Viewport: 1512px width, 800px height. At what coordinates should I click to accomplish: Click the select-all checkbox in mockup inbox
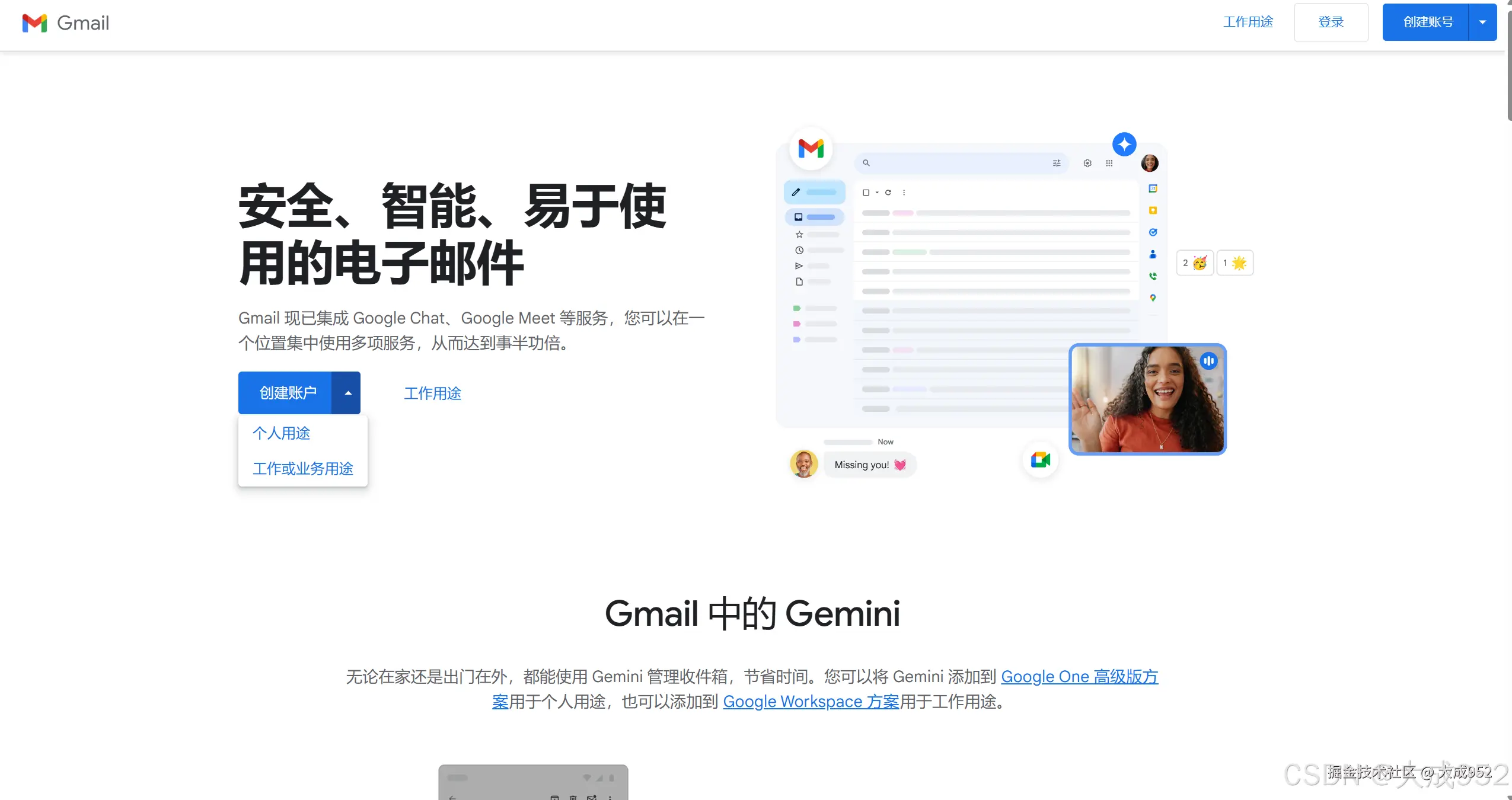coord(866,193)
